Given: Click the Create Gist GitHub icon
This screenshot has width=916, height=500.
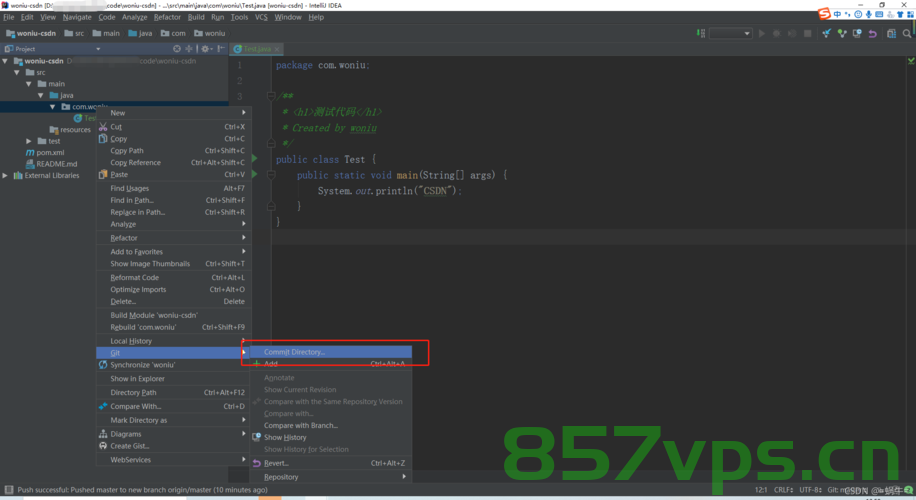Looking at the screenshot, I should (103, 446).
